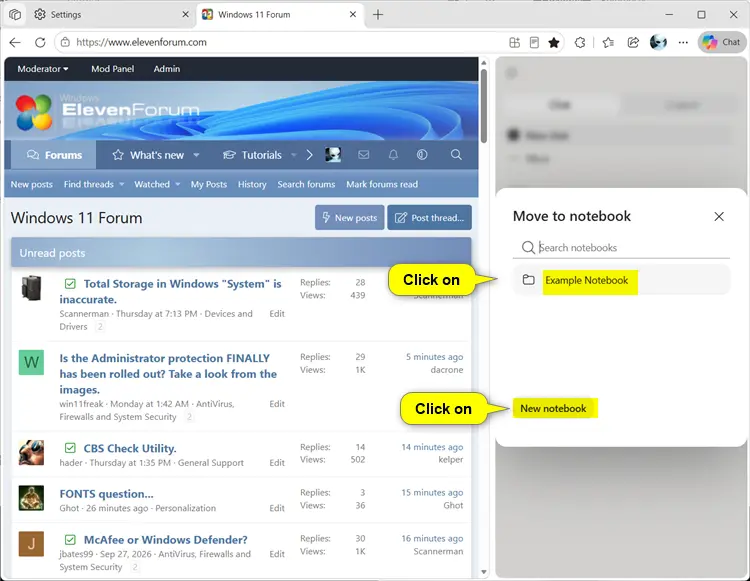Open the Admin link
750x581 pixels.
(166, 69)
